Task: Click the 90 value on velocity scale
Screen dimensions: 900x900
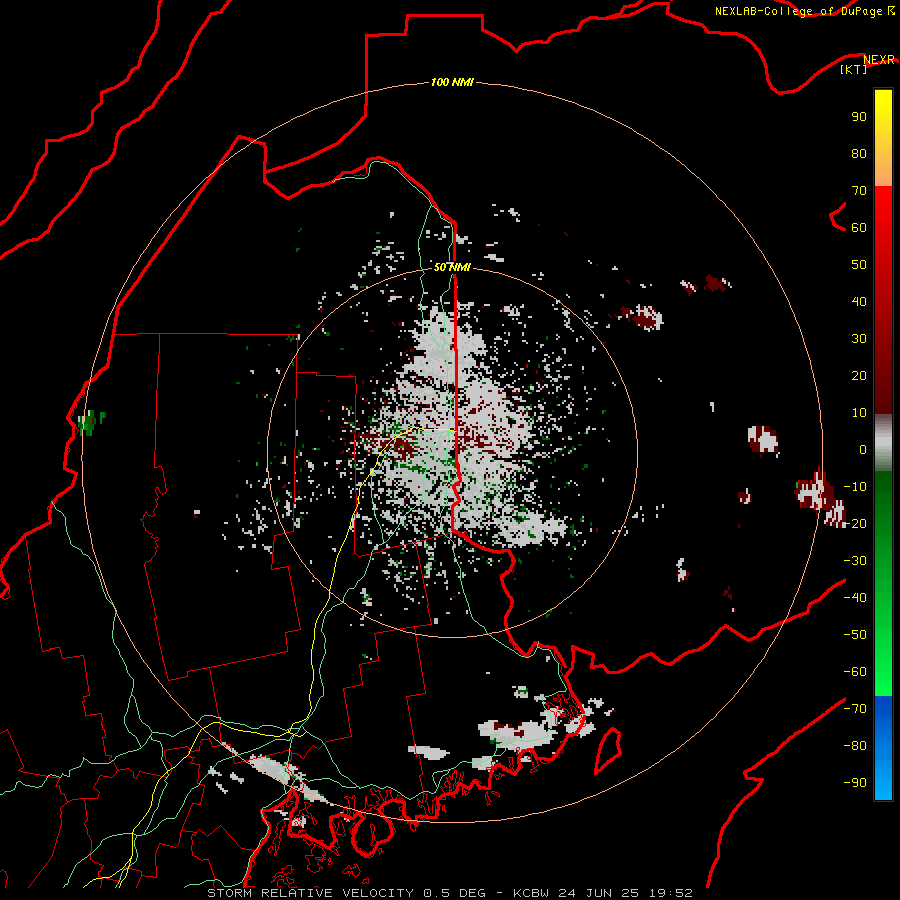Action: (859, 117)
